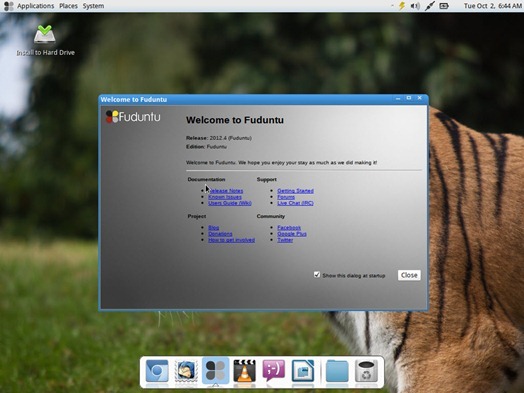The image size is (524, 393).
Task: Open the Release Notes link
Action: pos(226,191)
